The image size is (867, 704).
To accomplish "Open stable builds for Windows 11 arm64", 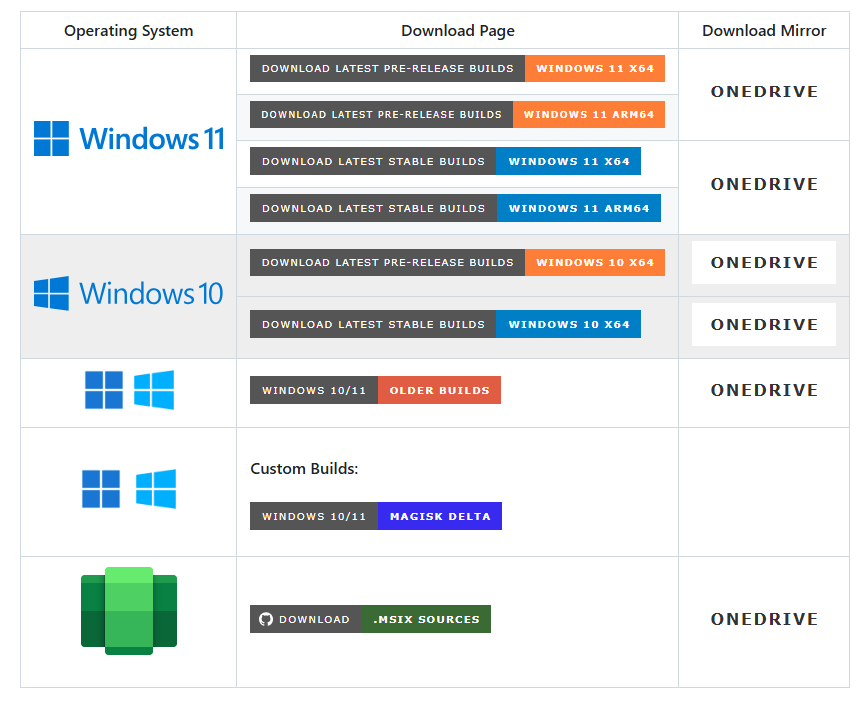I will pos(455,208).
